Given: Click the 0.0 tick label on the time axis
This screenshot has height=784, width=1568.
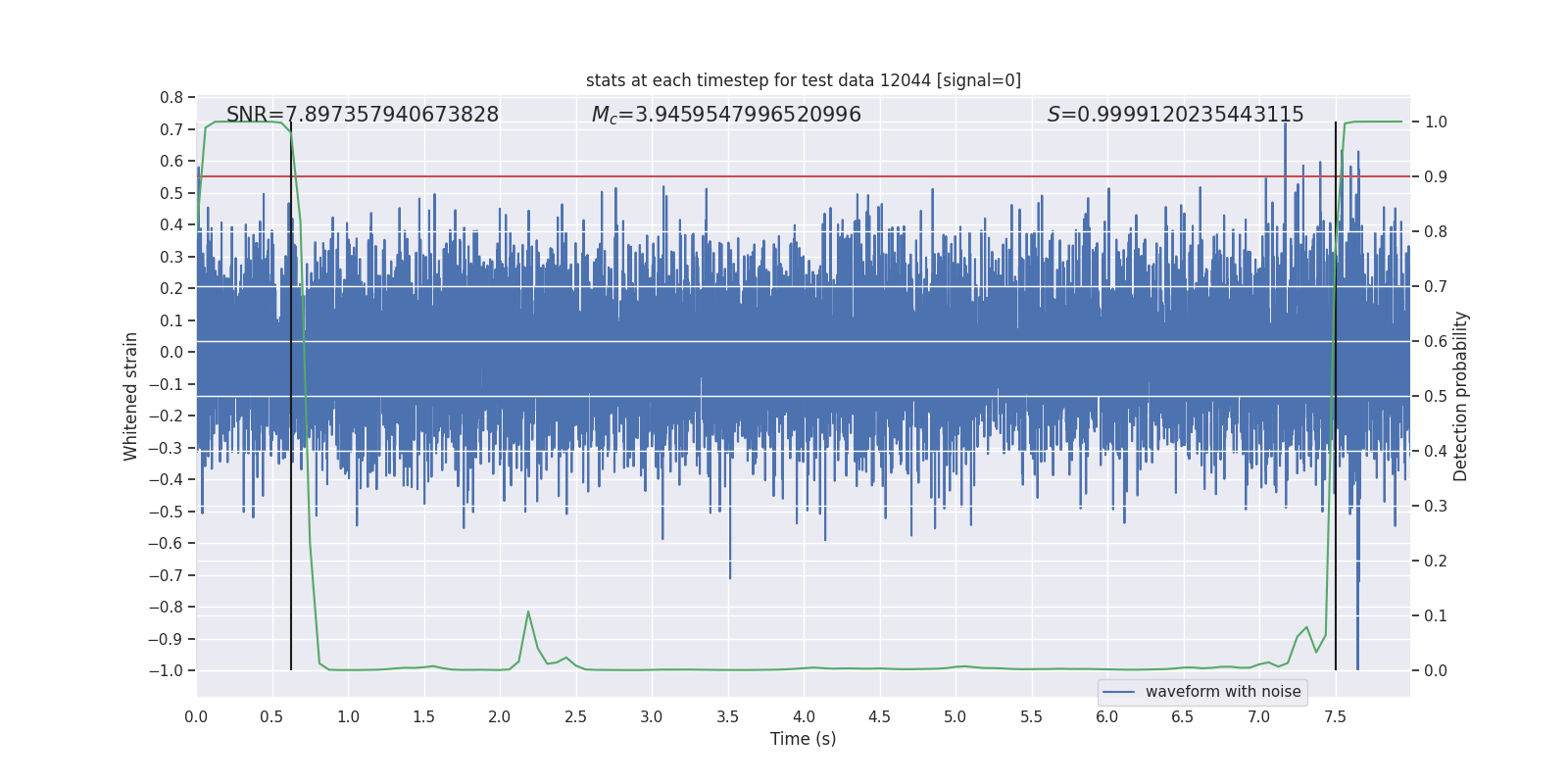Looking at the screenshot, I should pyautogui.click(x=196, y=717).
